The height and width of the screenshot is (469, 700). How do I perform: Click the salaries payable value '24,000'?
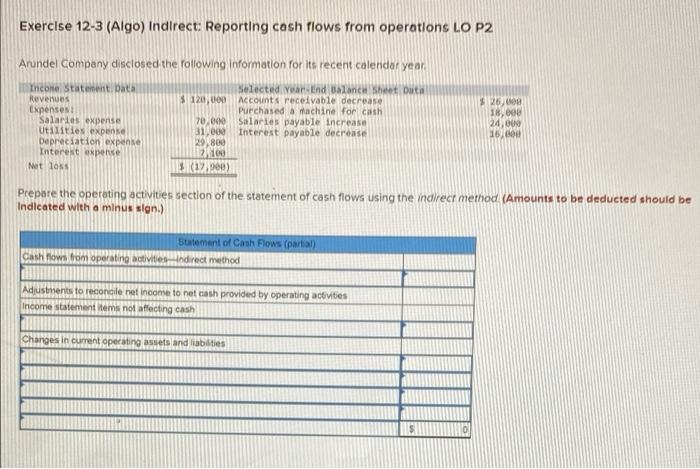(x=505, y=124)
